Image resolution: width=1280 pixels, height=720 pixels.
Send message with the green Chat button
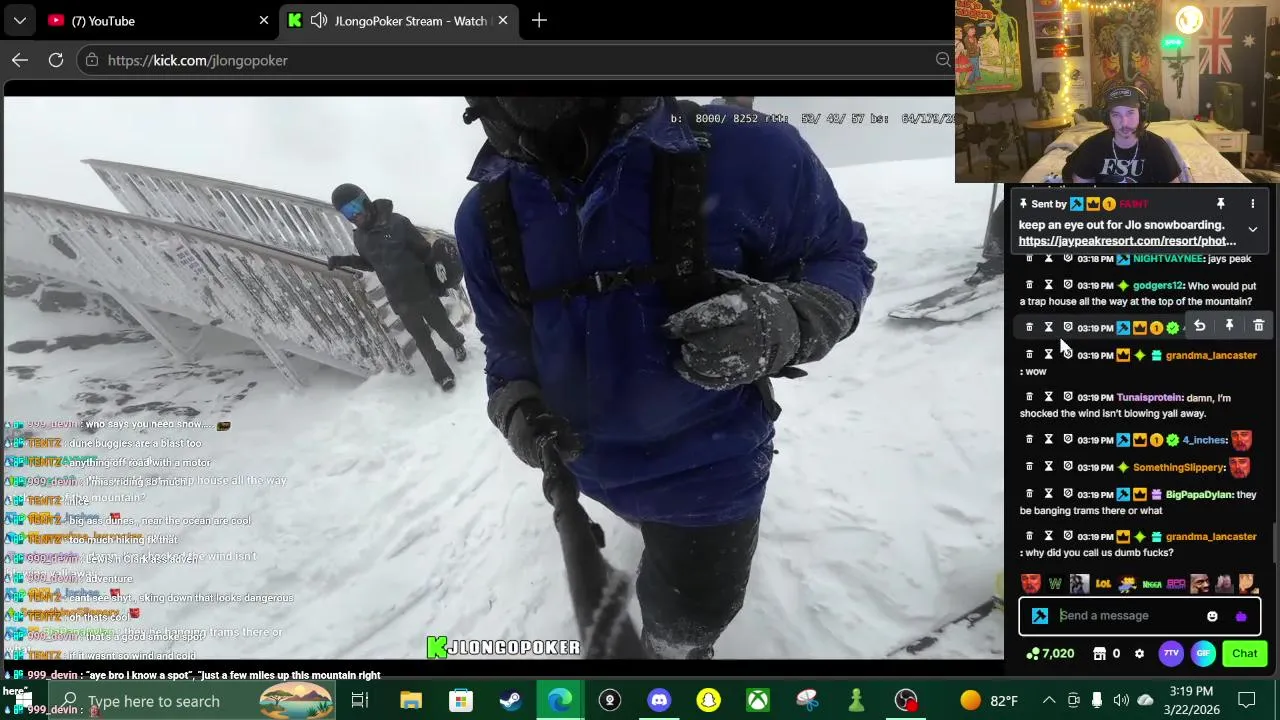[x=1244, y=654]
